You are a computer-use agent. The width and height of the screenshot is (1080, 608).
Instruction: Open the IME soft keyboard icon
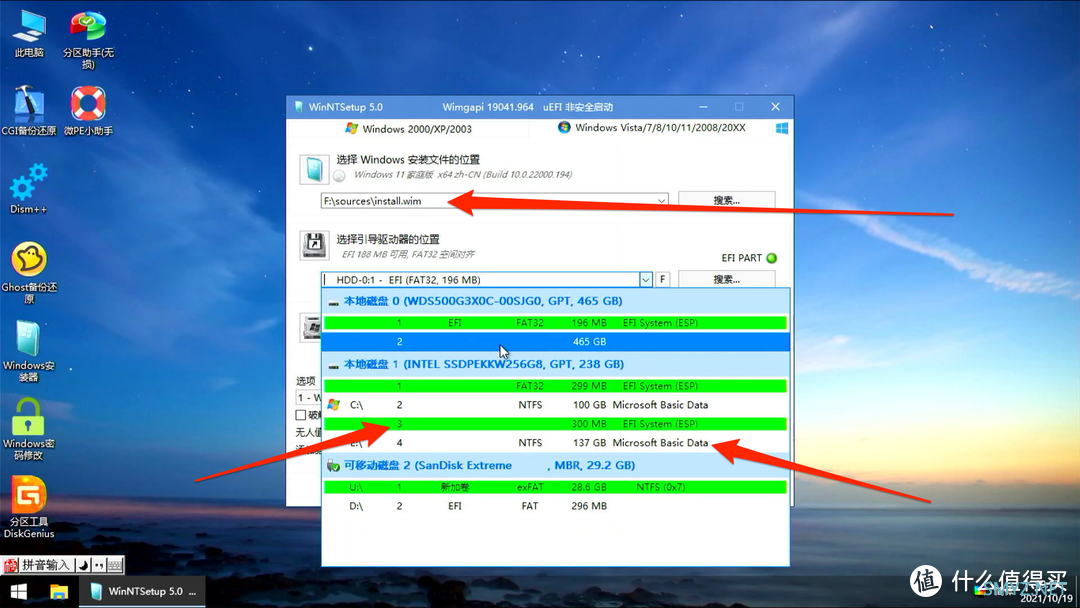(x=115, y=565)
